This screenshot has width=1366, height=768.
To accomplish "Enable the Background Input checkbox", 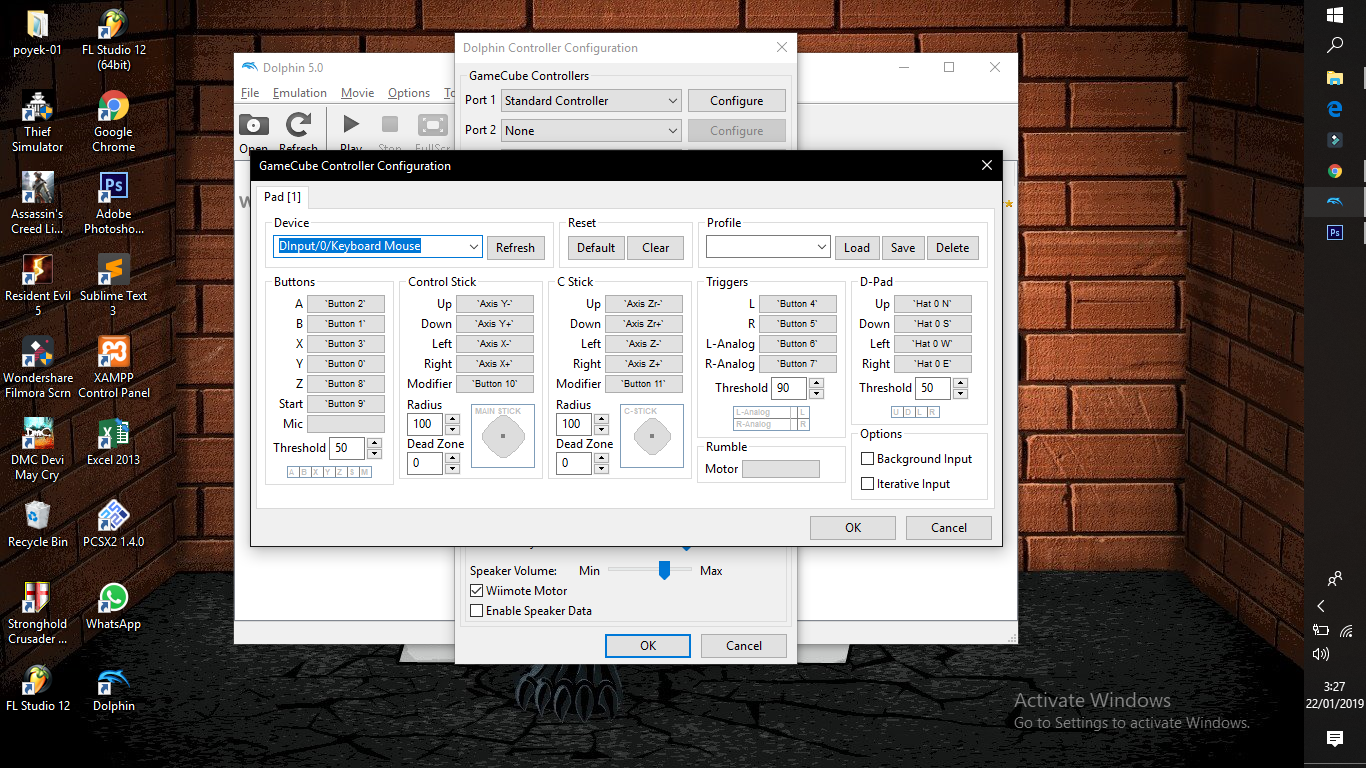I will point(868,459).
